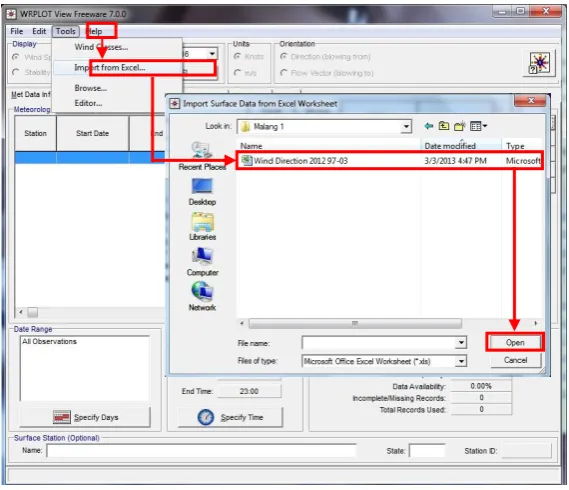569x490 pixels.
Task: Go back using the green arrow icon
Action: point(429,126)
